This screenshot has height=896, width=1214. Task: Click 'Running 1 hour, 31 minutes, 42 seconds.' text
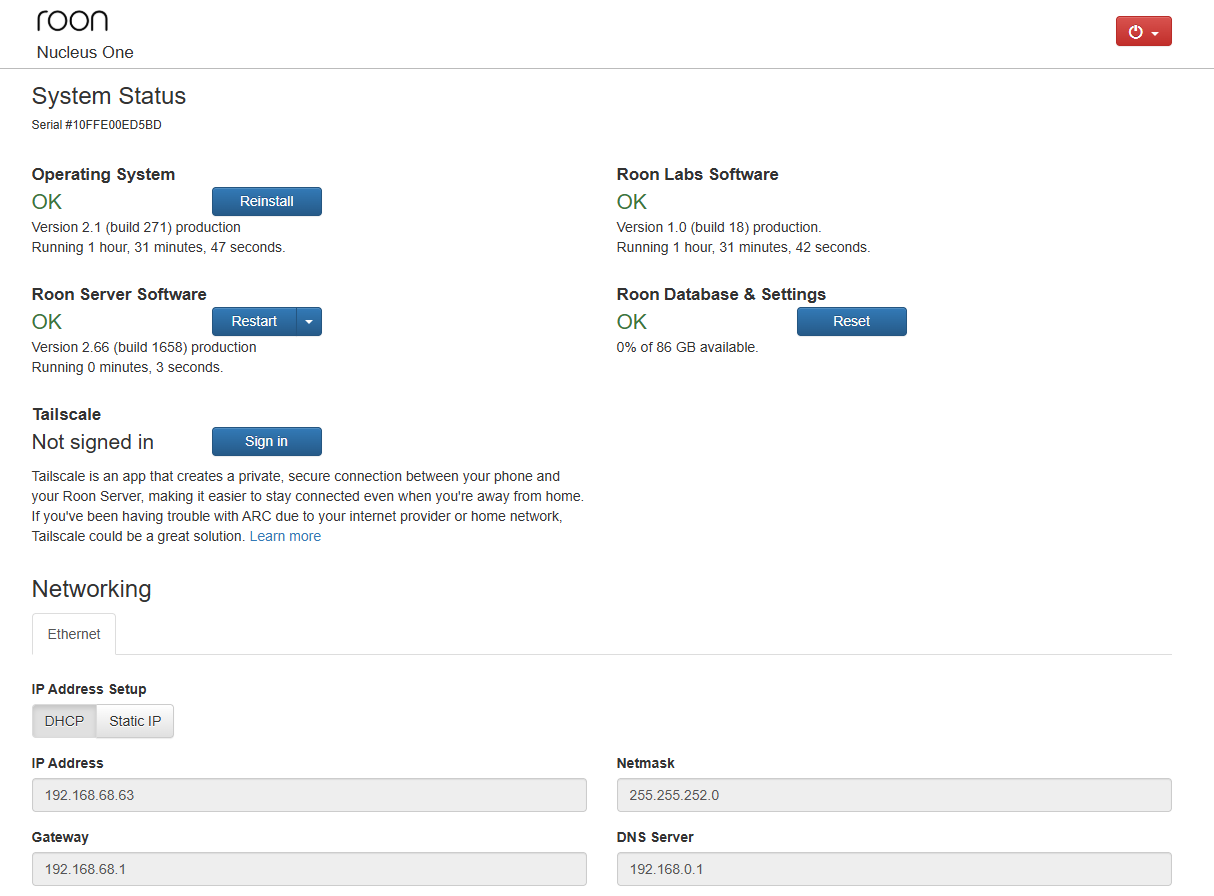(x=743, y=247)
